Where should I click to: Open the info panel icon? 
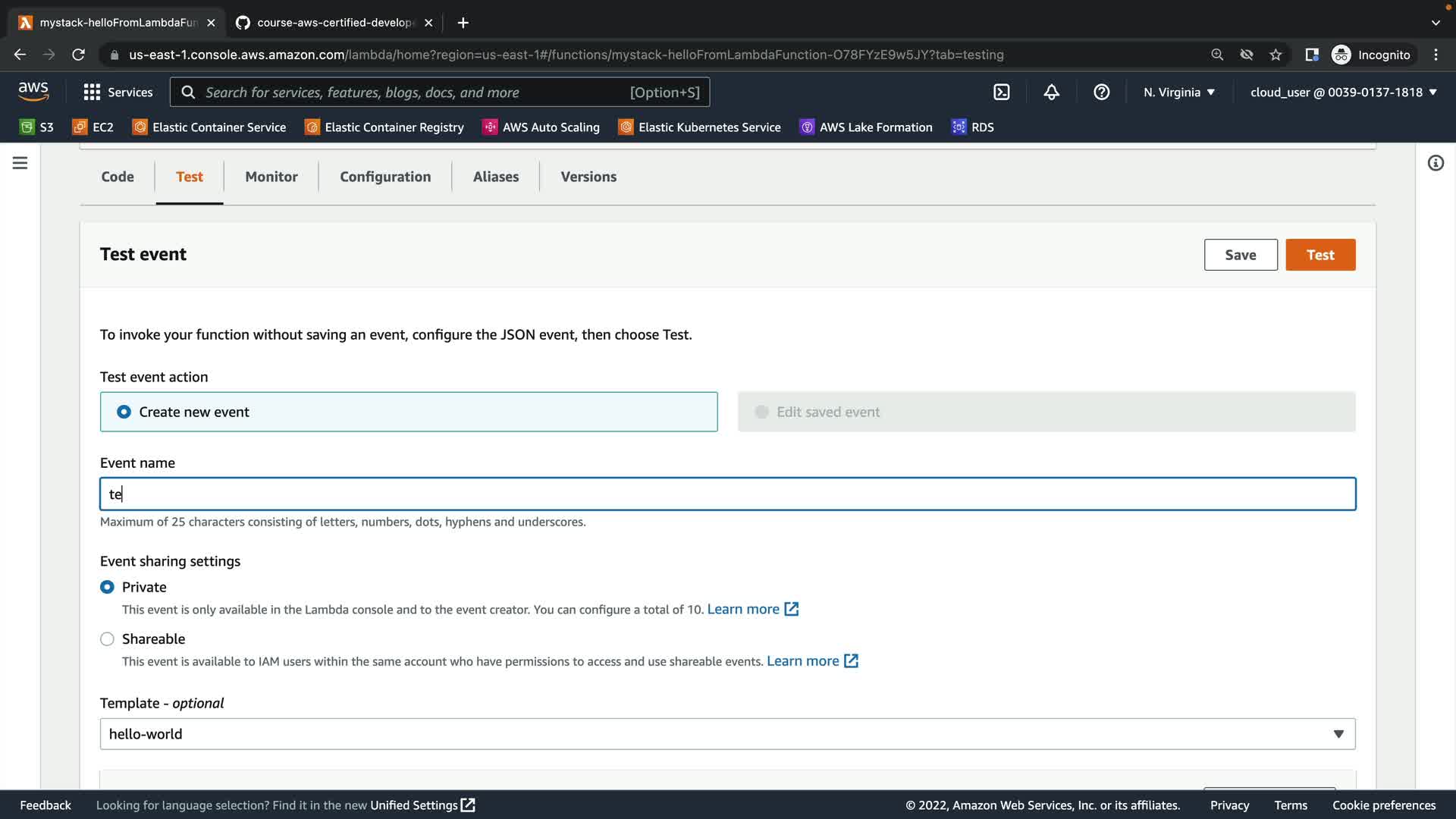click(1436, 163)
